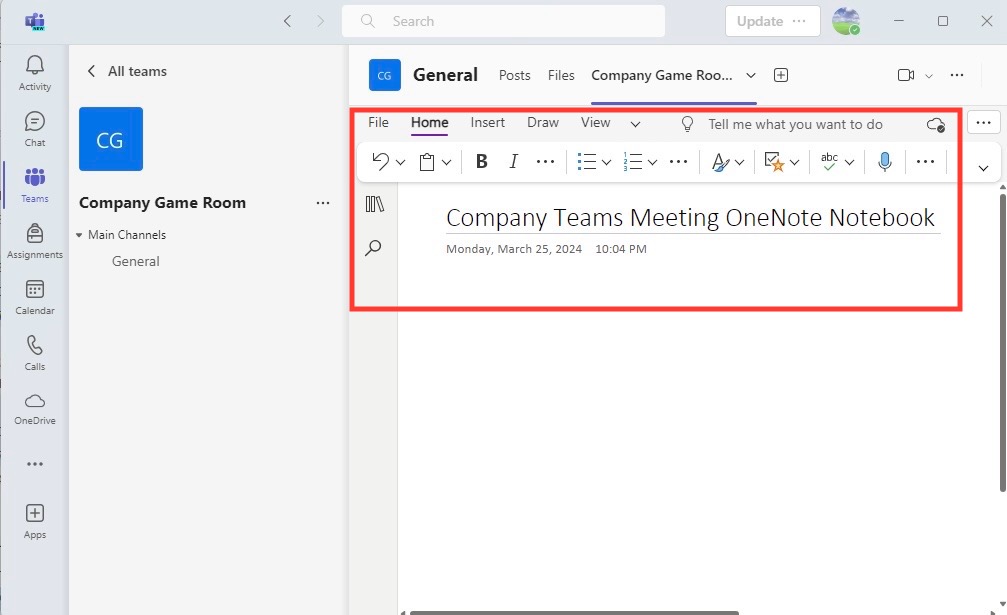Open Calls from the sidebar
This screenshot has height=615, width=1007.
(35, 352)
